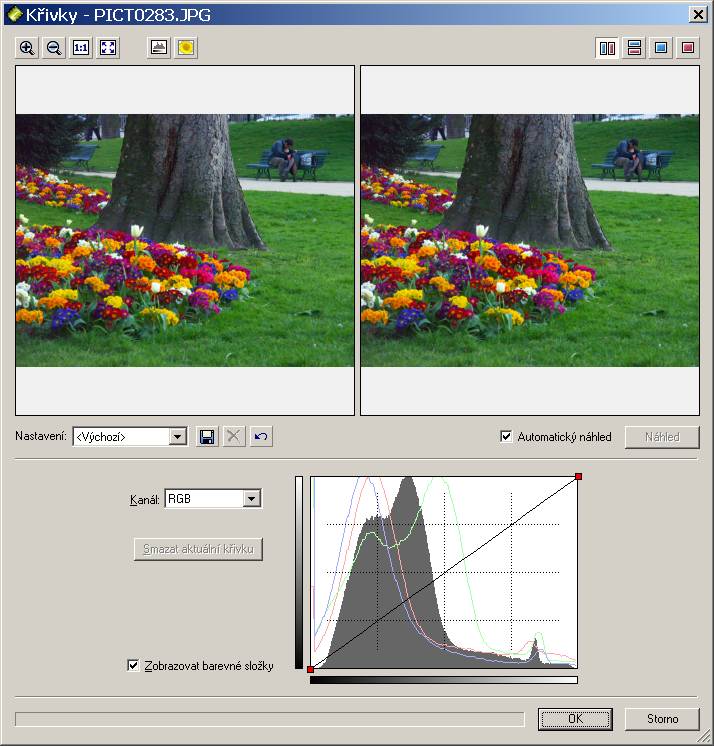Viewport: 714px width, 746px height.
Task: Click the horizontal gradient bar under histogram
Action: tap(444, 680)
